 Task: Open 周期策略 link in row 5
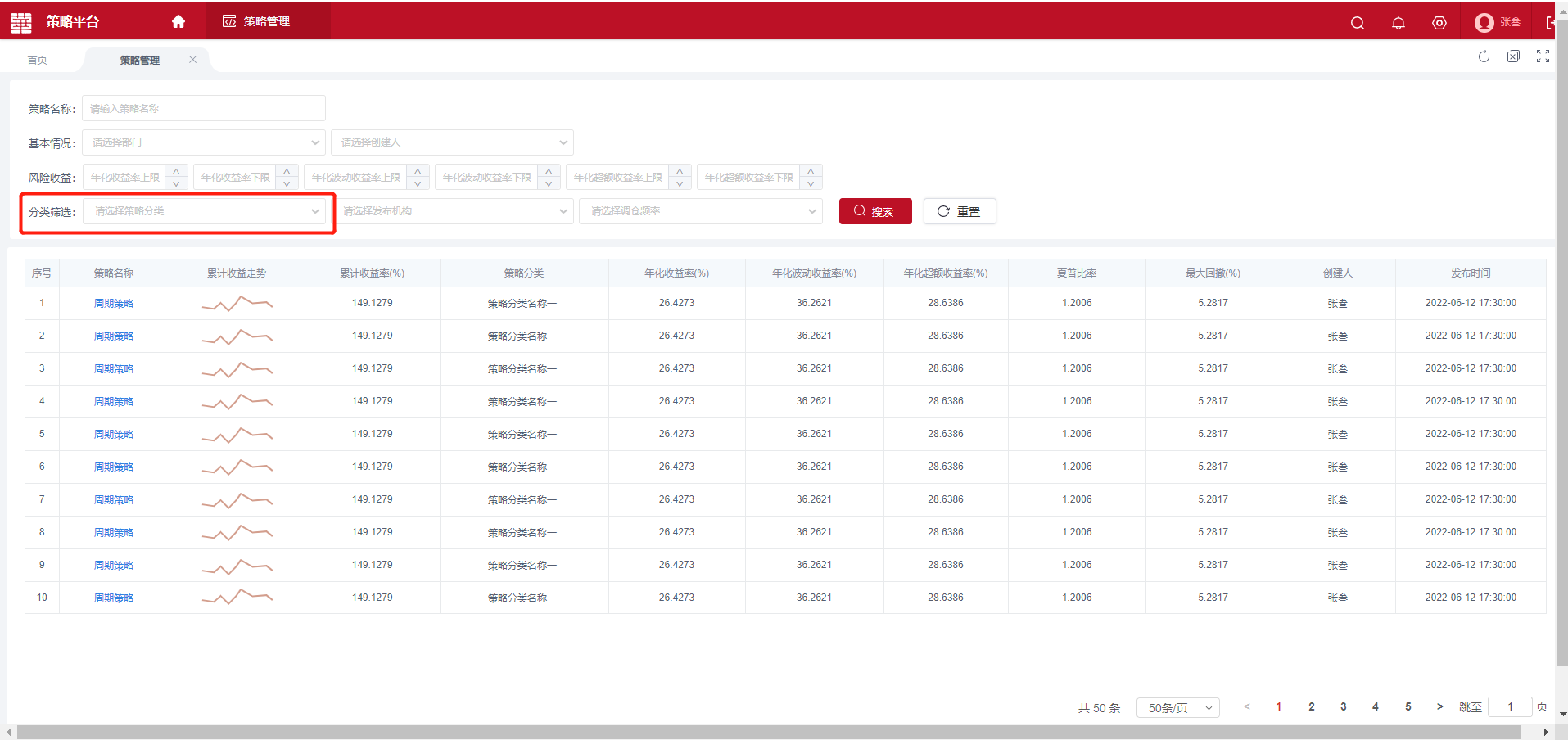click(x=114, y=434)
